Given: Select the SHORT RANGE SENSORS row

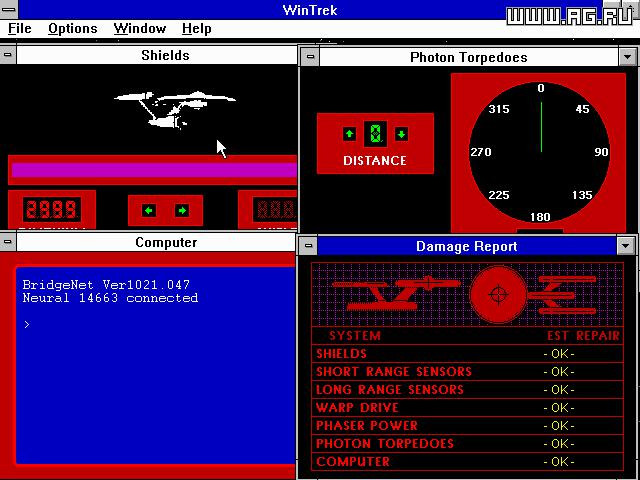Looking at the screenshot, I should tap(468, 371).
